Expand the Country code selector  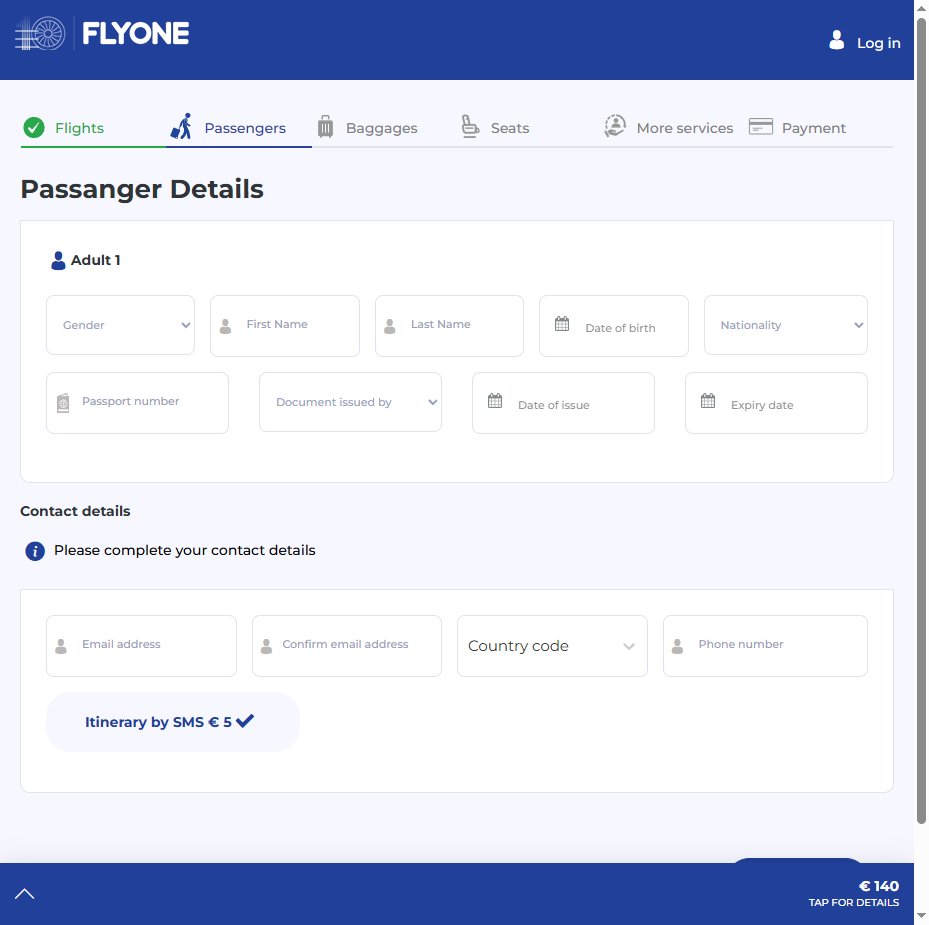coord(552,646)
